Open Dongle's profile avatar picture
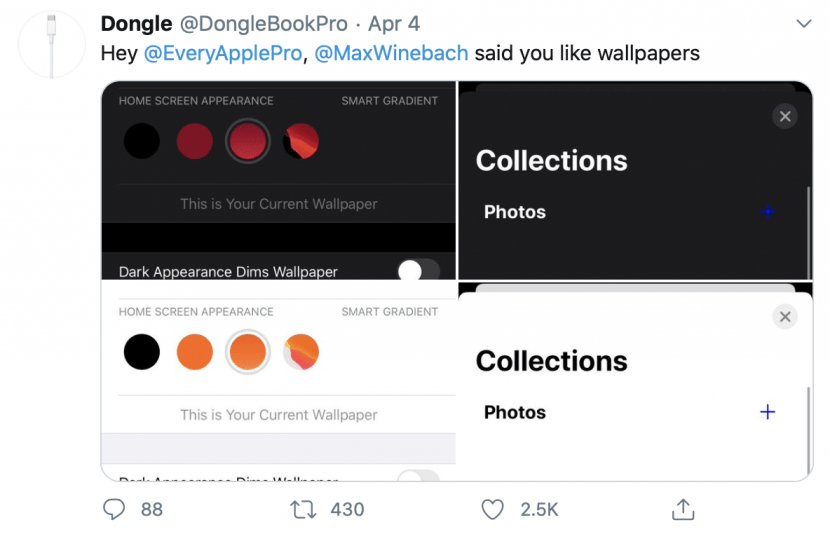 51,45
